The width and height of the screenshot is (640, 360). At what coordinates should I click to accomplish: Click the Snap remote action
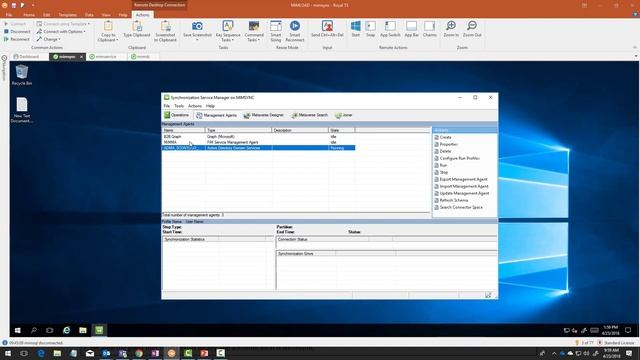click(370, 29)
